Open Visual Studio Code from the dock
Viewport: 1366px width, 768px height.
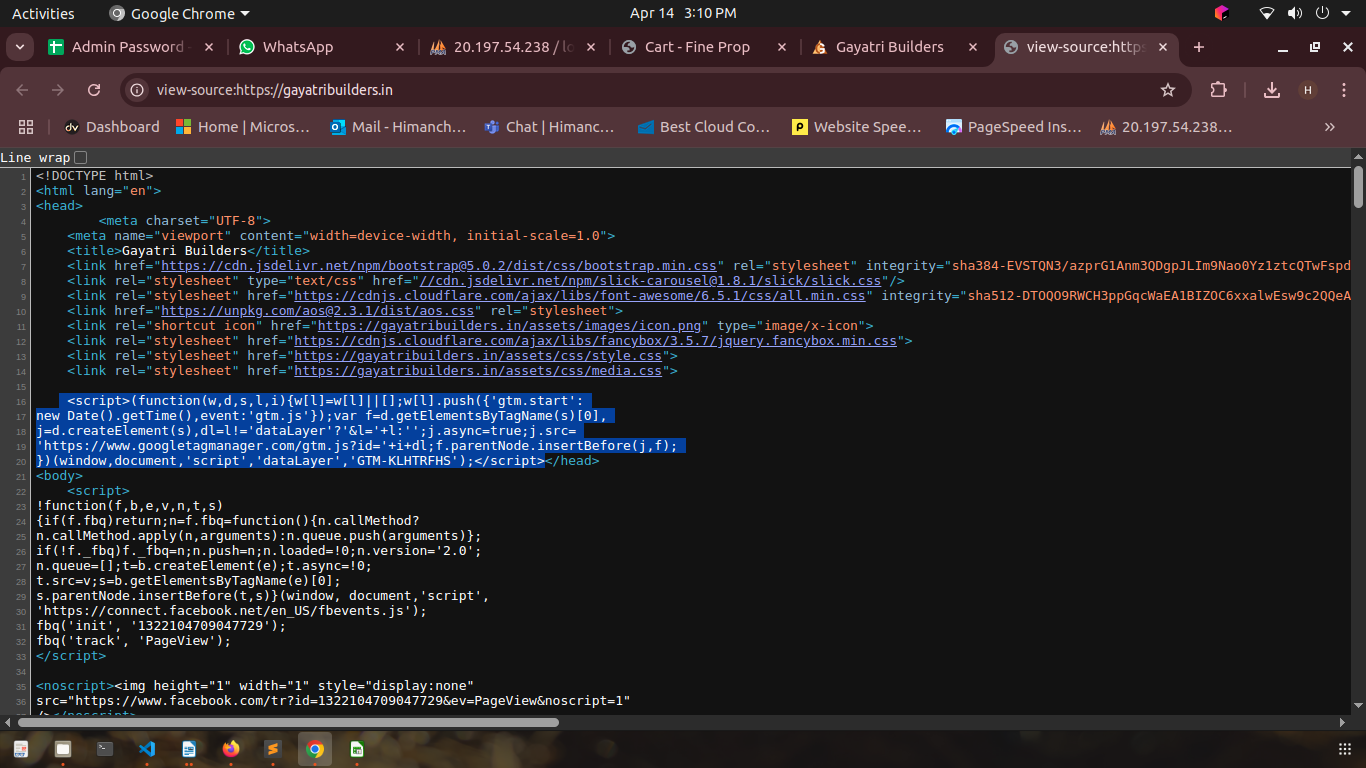(147, 748)
